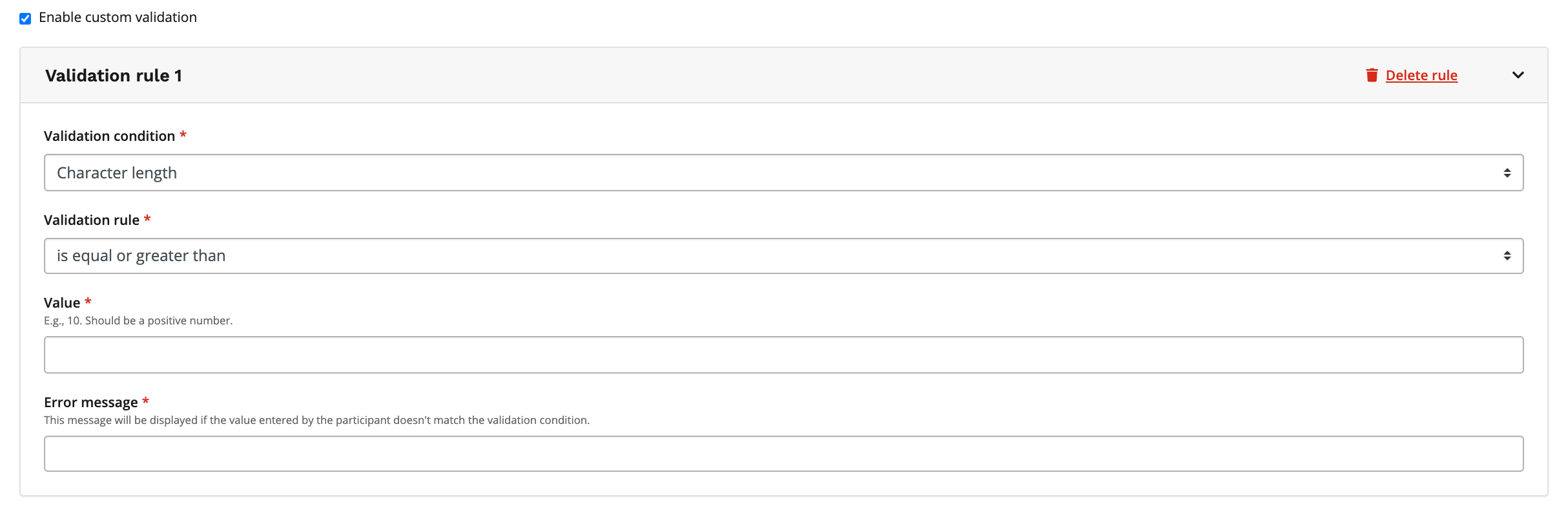Click the Value hint about positive numbers
Screen dimensions: 1568x508
click(x=138, y=321)
